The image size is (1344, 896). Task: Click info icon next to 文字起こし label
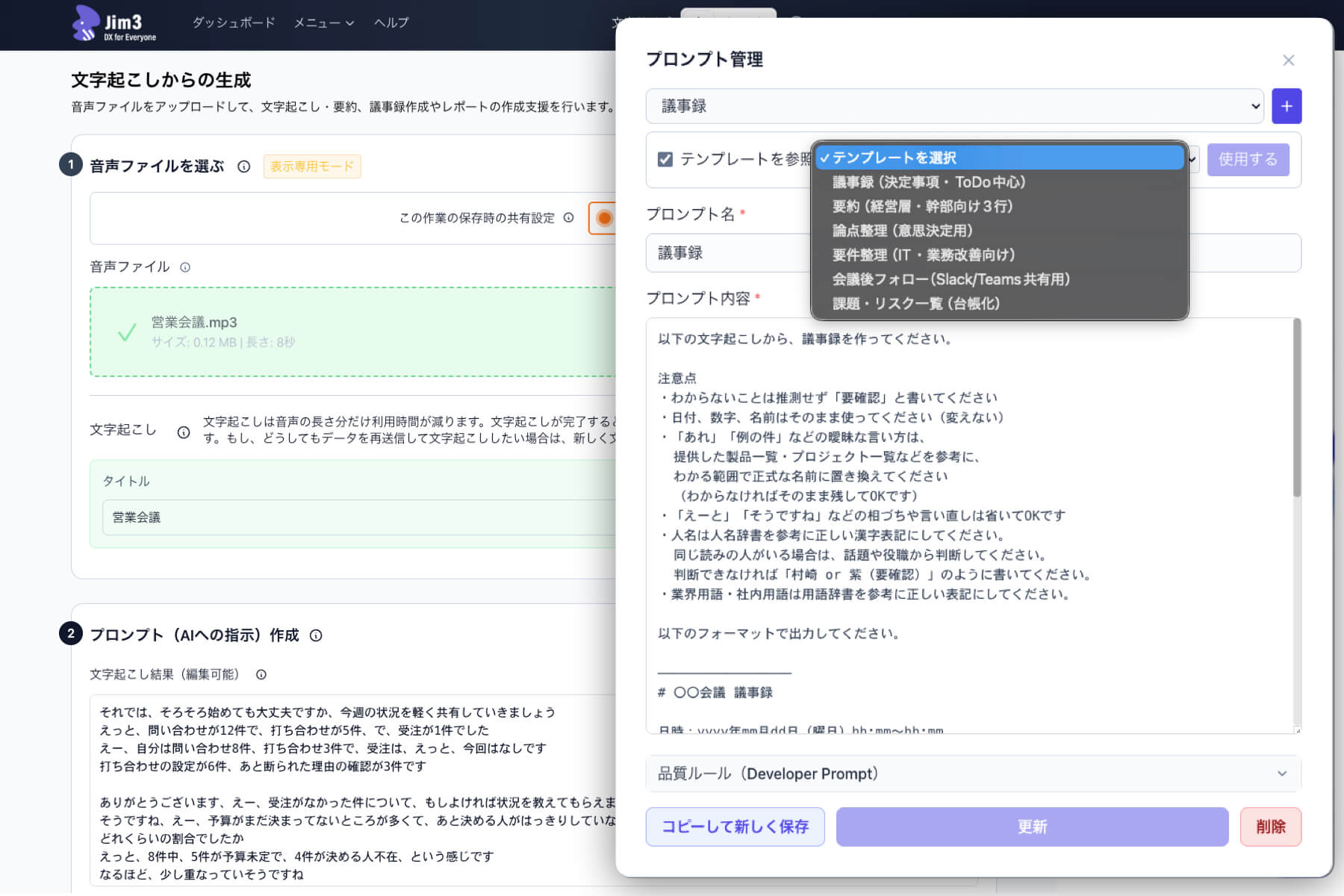[183, 432]
